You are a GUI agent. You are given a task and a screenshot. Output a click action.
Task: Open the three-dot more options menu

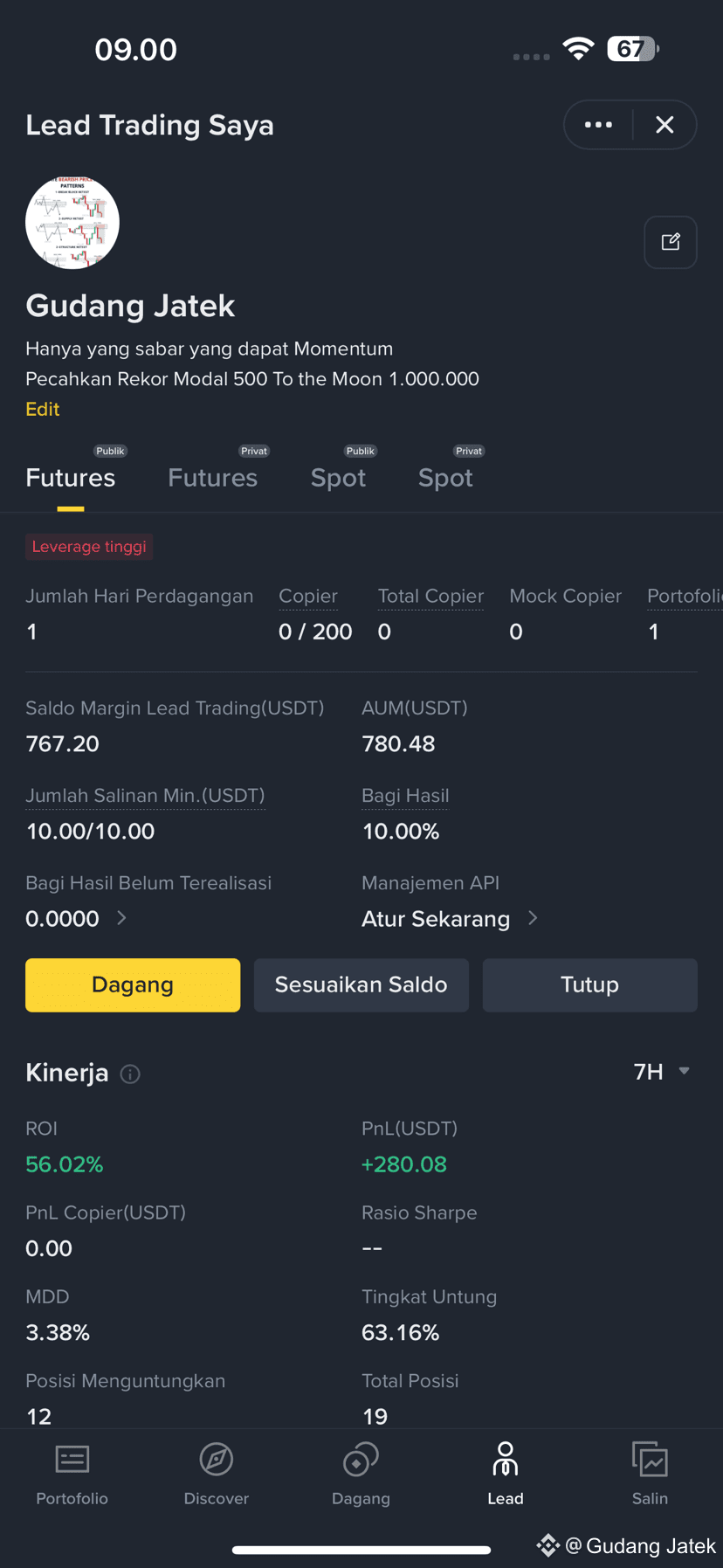coord(598,125)
